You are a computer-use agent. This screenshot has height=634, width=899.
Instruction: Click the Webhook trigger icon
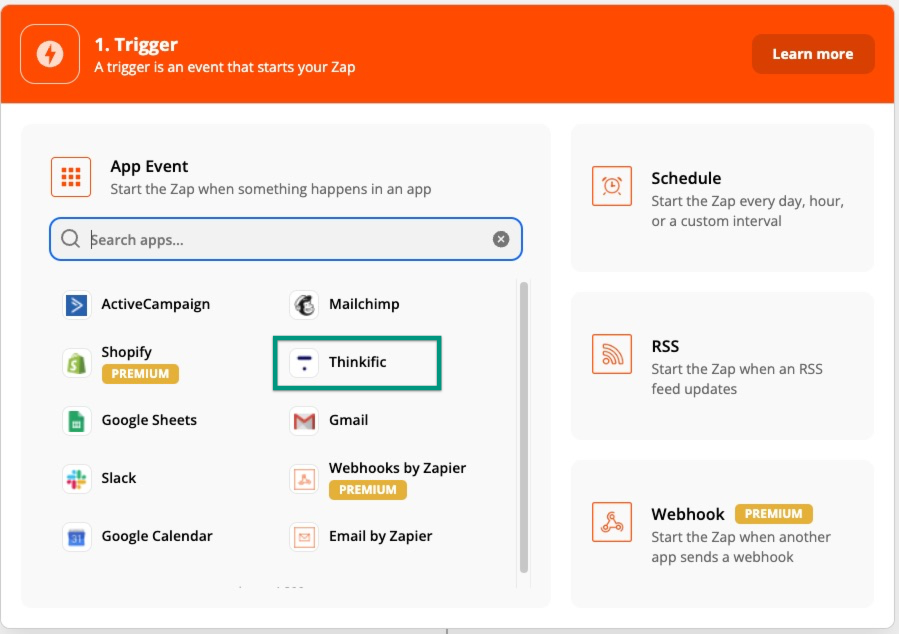pos(612,522)
